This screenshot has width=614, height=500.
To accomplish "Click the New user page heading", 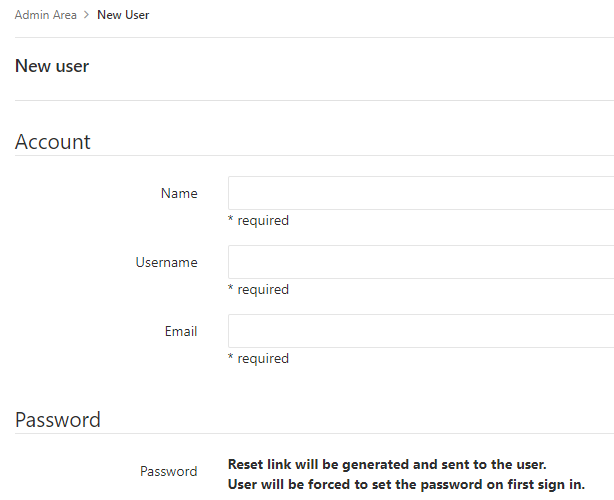I will [52, 66].
